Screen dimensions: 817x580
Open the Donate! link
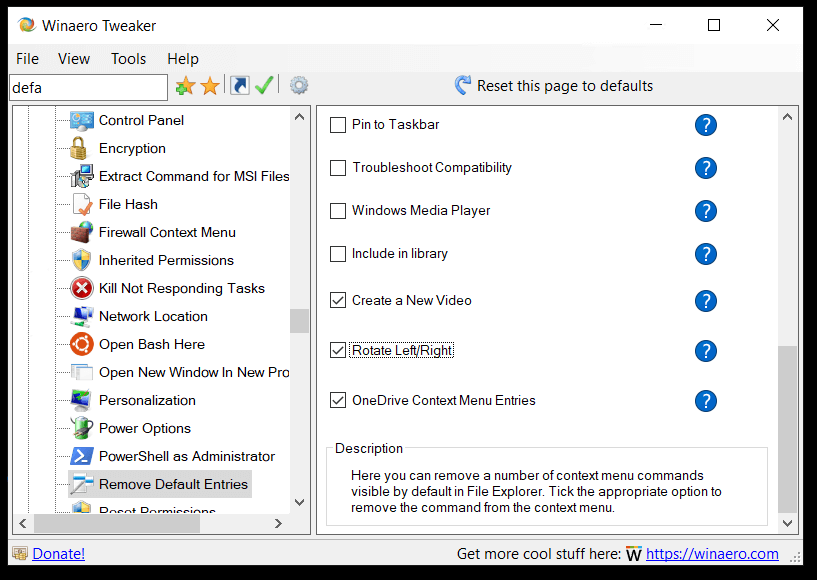[58, 554]
